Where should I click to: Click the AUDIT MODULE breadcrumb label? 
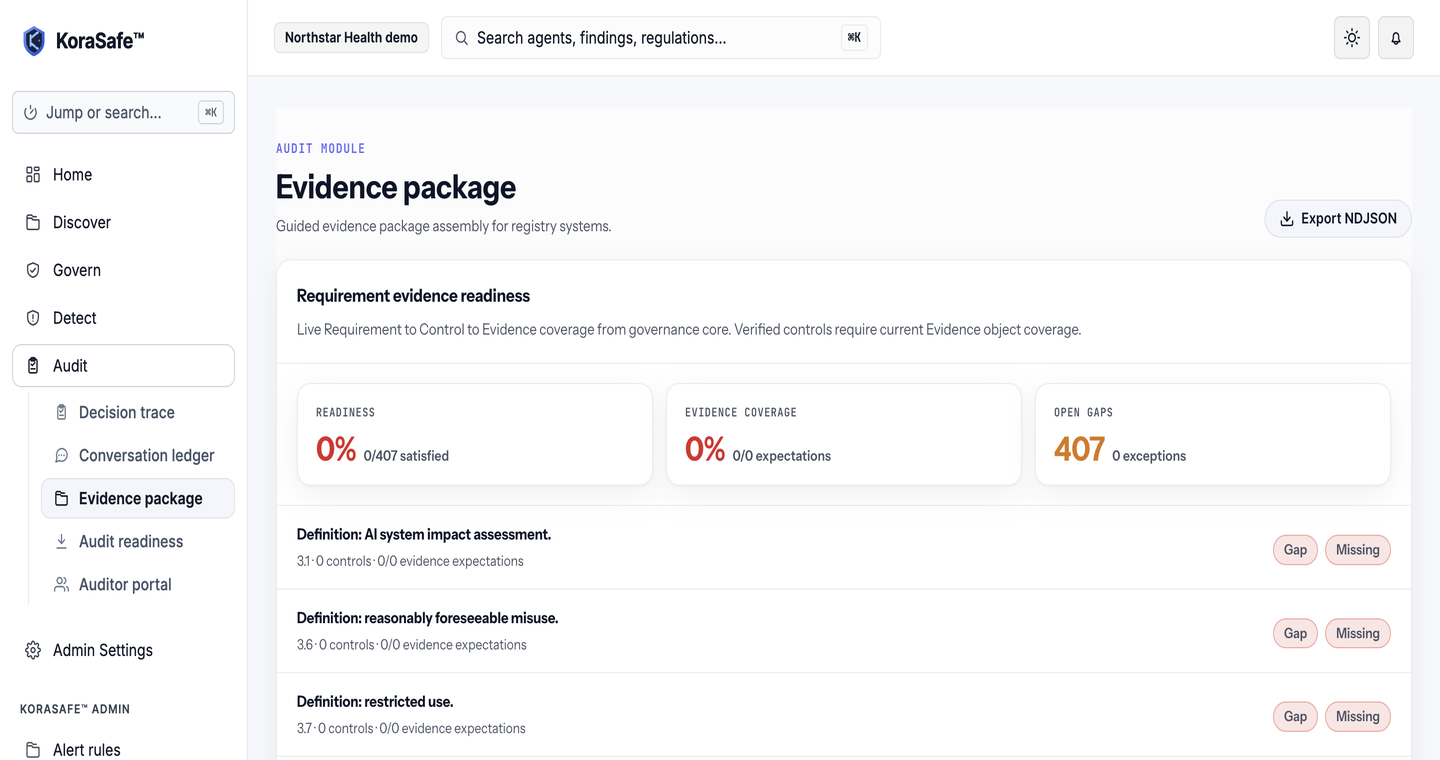[320, 148]
